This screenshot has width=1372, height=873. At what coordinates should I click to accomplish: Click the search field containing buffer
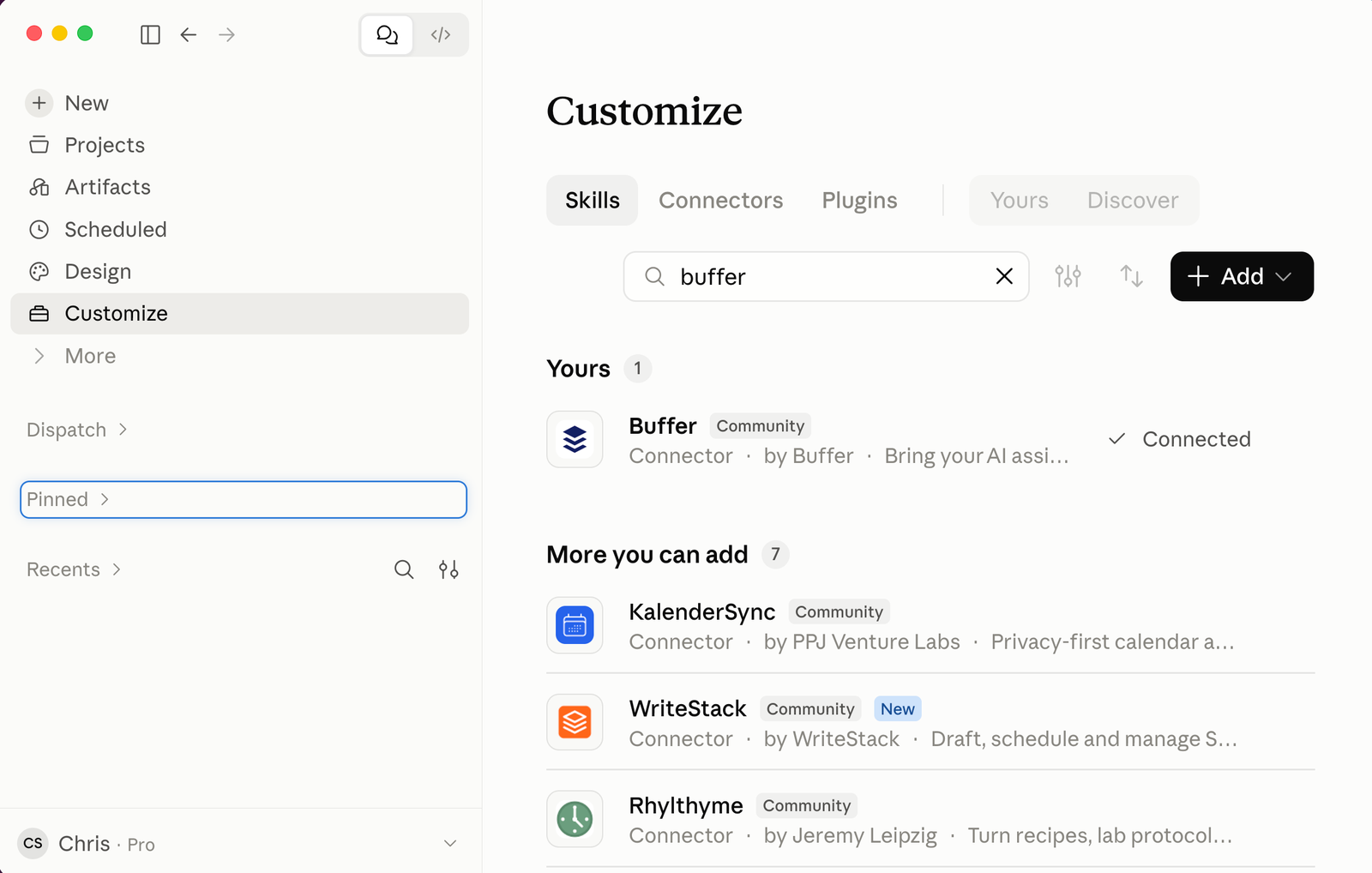[826, 276]
